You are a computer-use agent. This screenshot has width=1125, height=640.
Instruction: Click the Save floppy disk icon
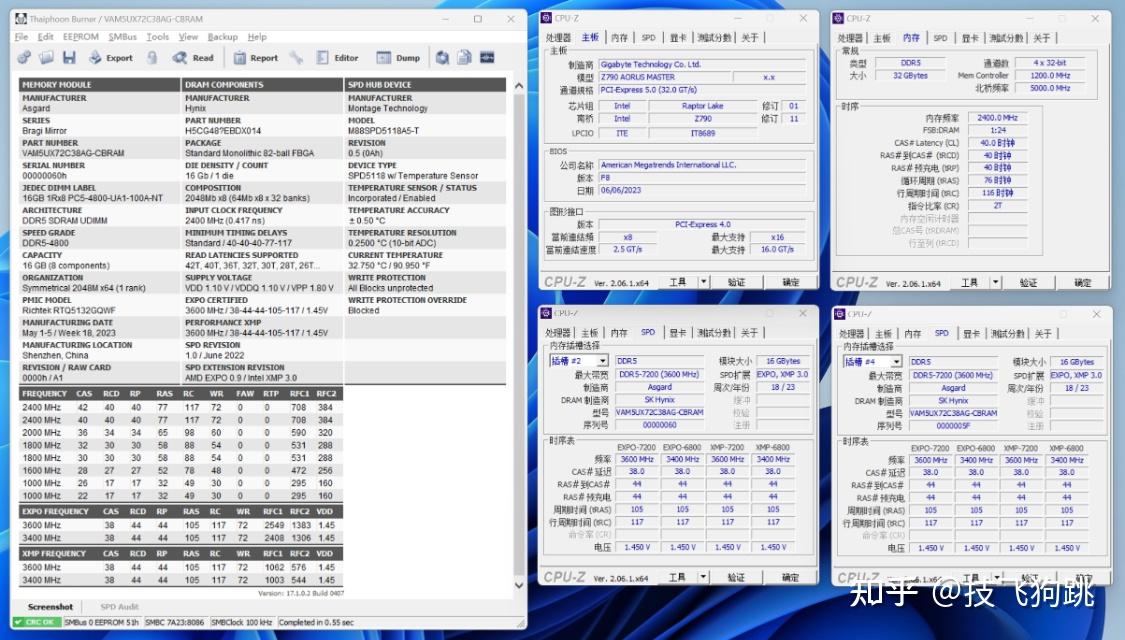[69, 57]
